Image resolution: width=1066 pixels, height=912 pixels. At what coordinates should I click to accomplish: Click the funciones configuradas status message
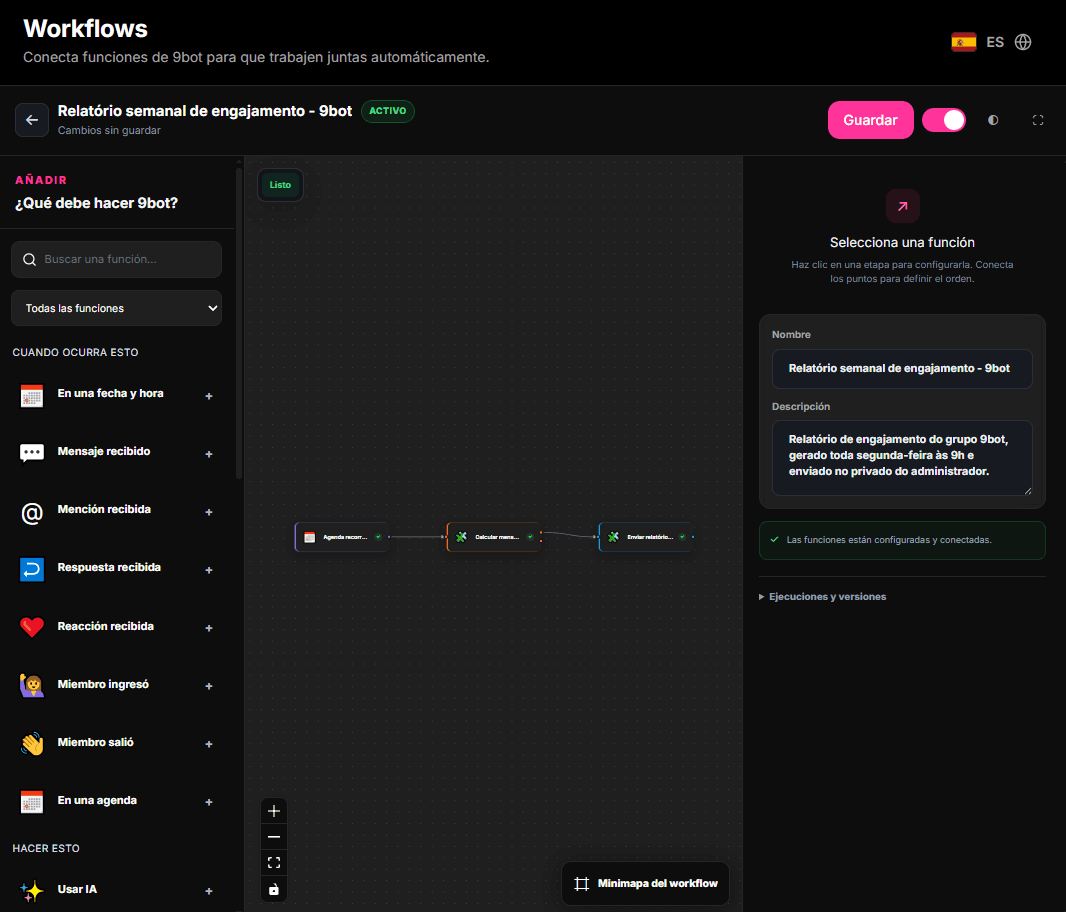[902, 540]
